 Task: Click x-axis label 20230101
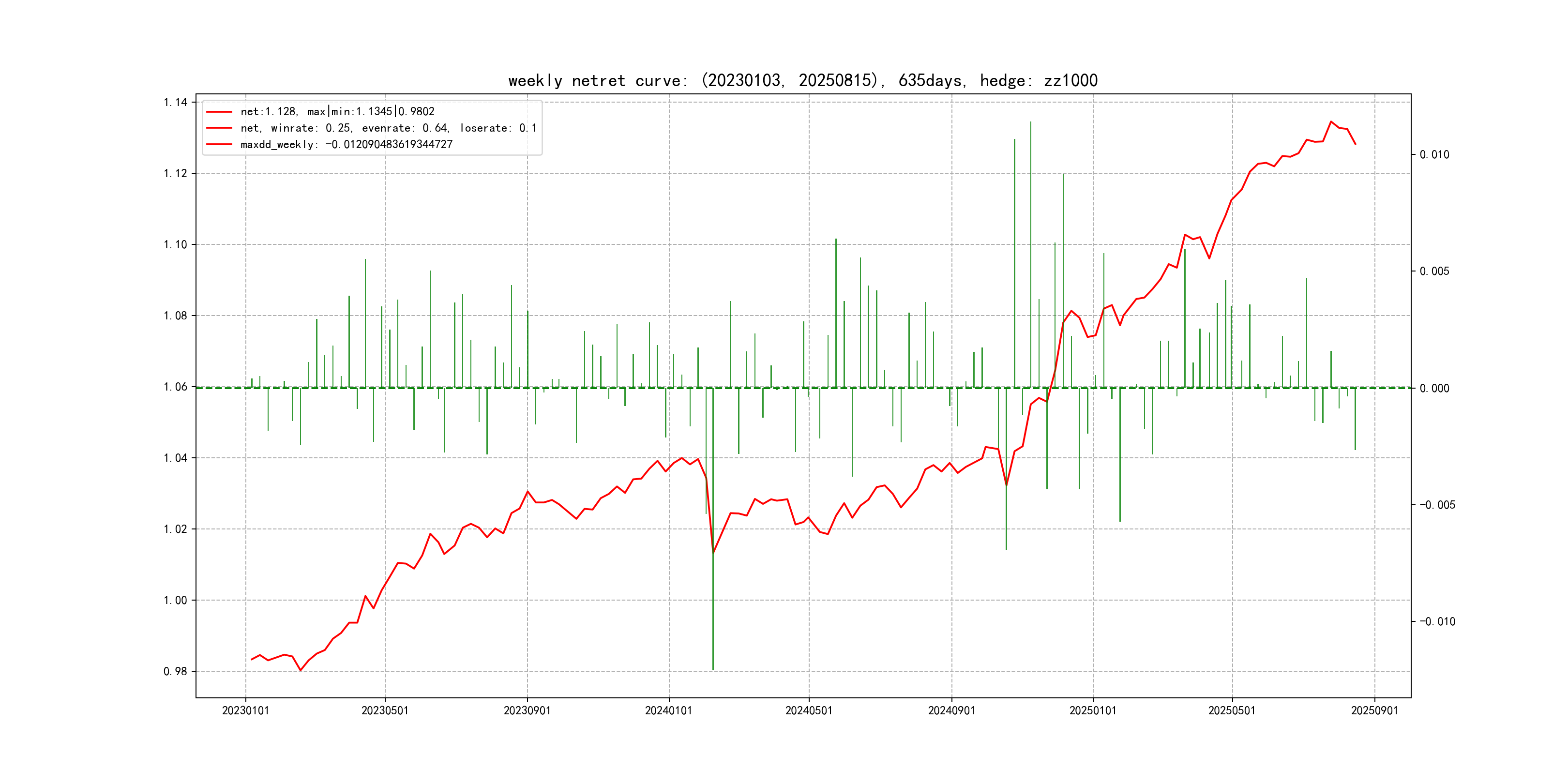click(245, 710)
